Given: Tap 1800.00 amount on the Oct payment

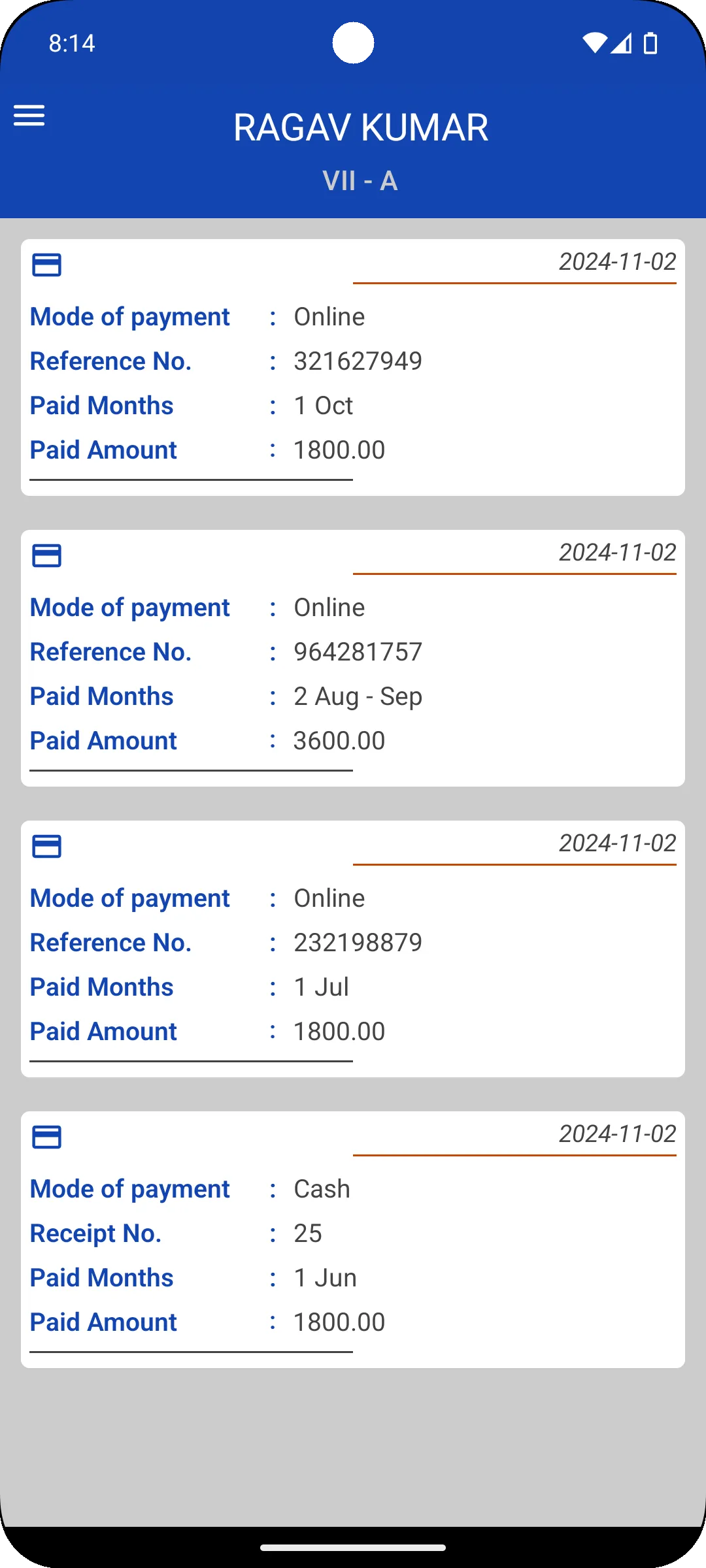Looking at the screenshot, I should point(339,450).
